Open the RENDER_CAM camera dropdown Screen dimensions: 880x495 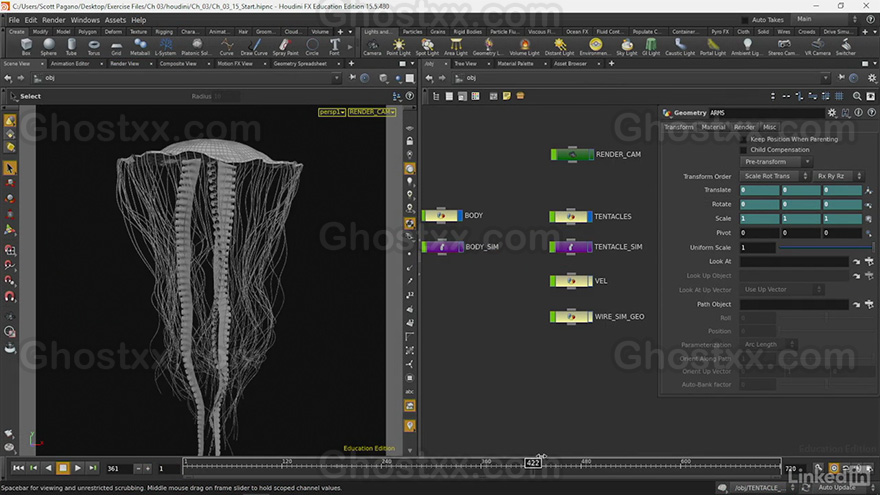(372, 112)
